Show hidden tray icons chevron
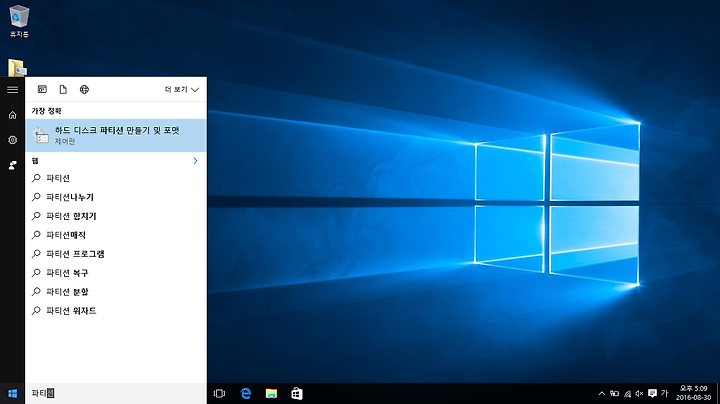Image resolution: width=720 pixels, height=404 pixels. point(602,393)
